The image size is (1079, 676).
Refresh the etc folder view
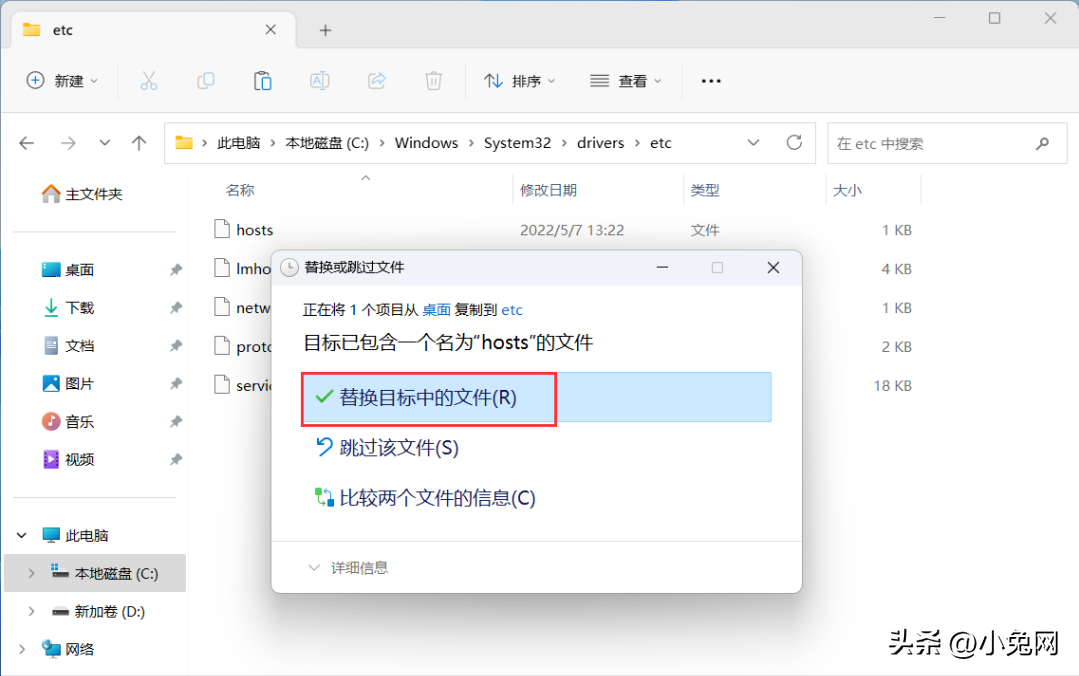point(795,143)
